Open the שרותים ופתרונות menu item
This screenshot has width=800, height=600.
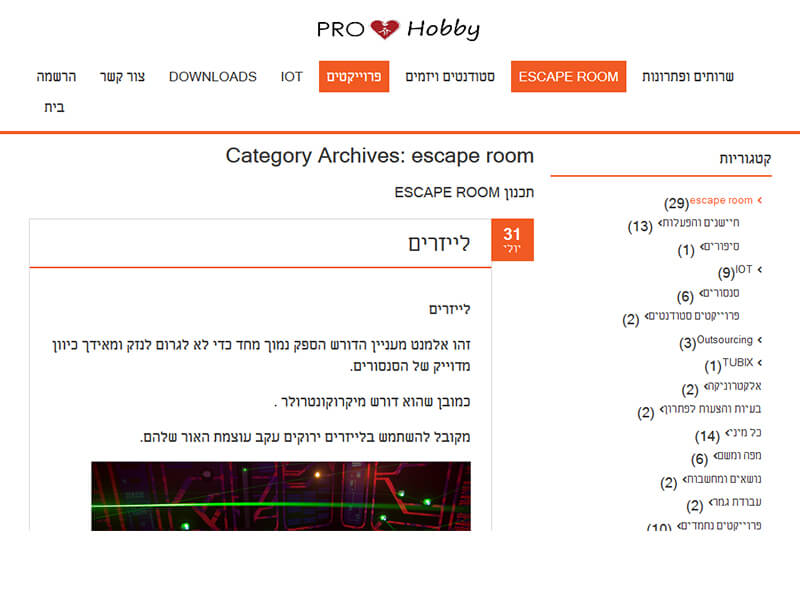click(x=688, y=77)
